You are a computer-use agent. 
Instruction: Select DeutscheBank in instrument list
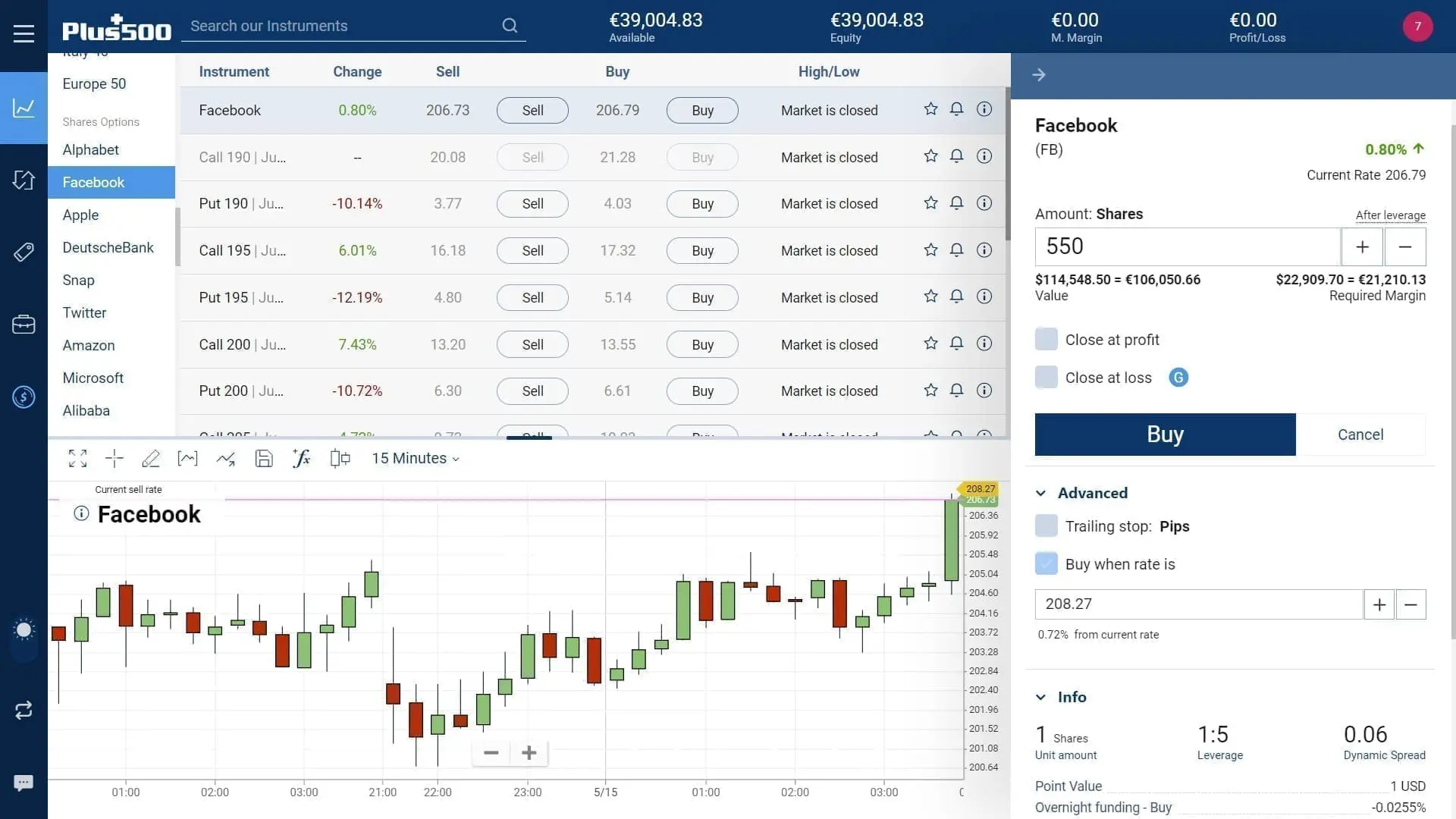[x=108, y=247]
